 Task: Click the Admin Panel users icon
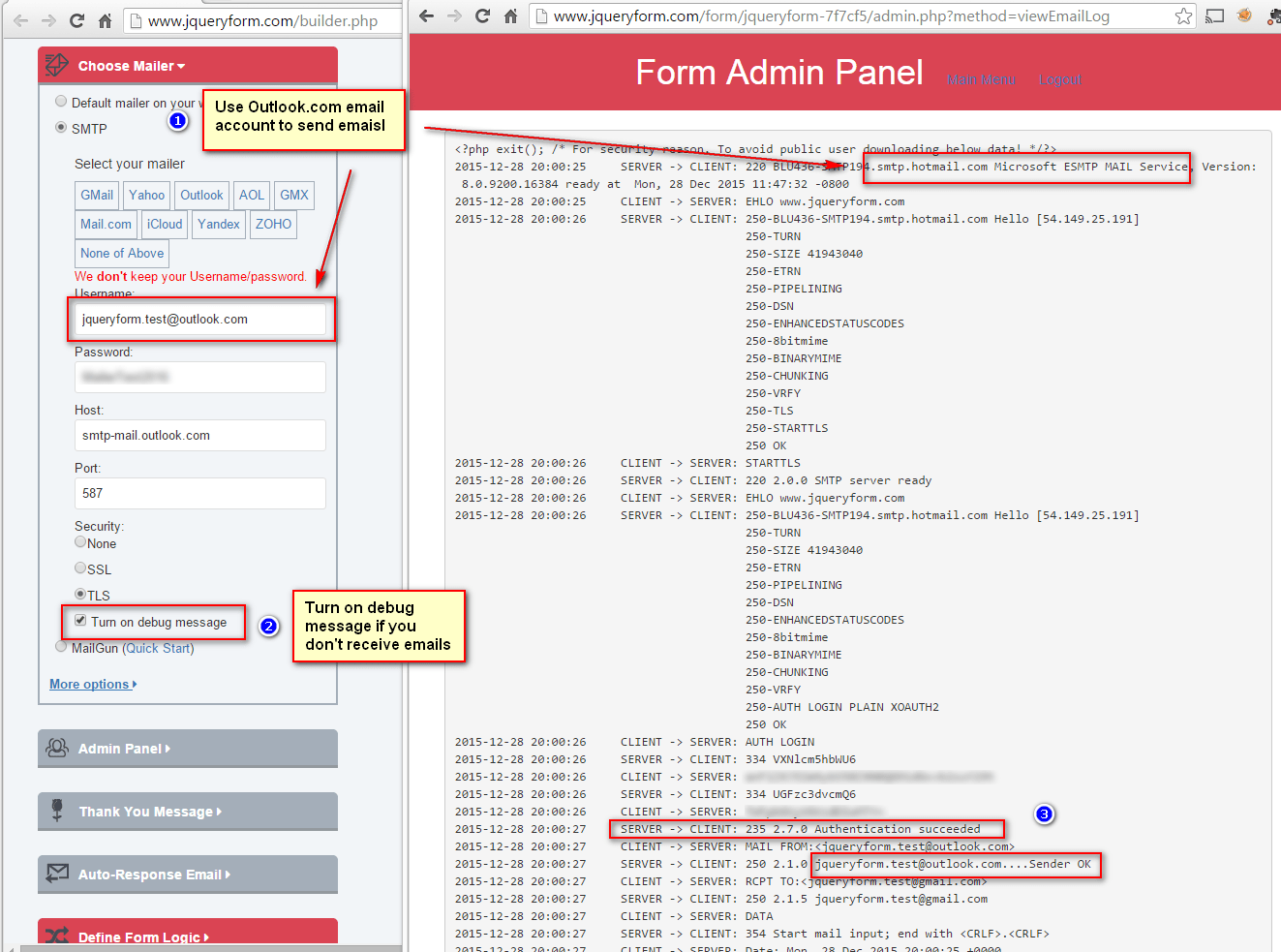tap(57, 748)
